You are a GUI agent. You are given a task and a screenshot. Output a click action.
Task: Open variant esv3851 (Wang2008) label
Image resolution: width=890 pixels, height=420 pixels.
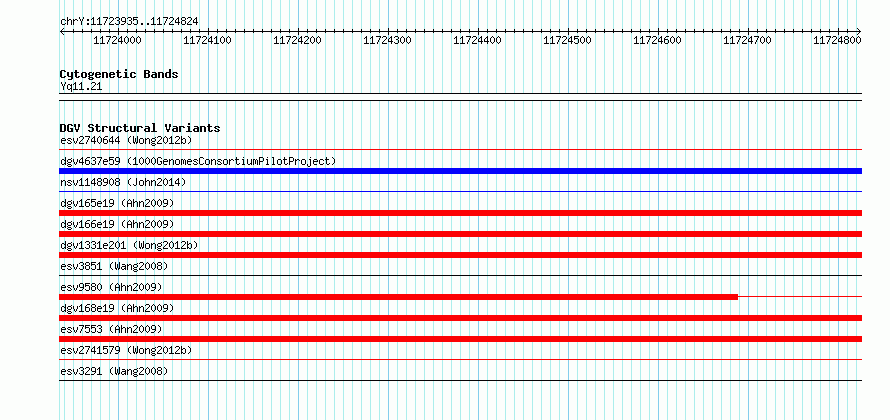(x=114, y=266)
